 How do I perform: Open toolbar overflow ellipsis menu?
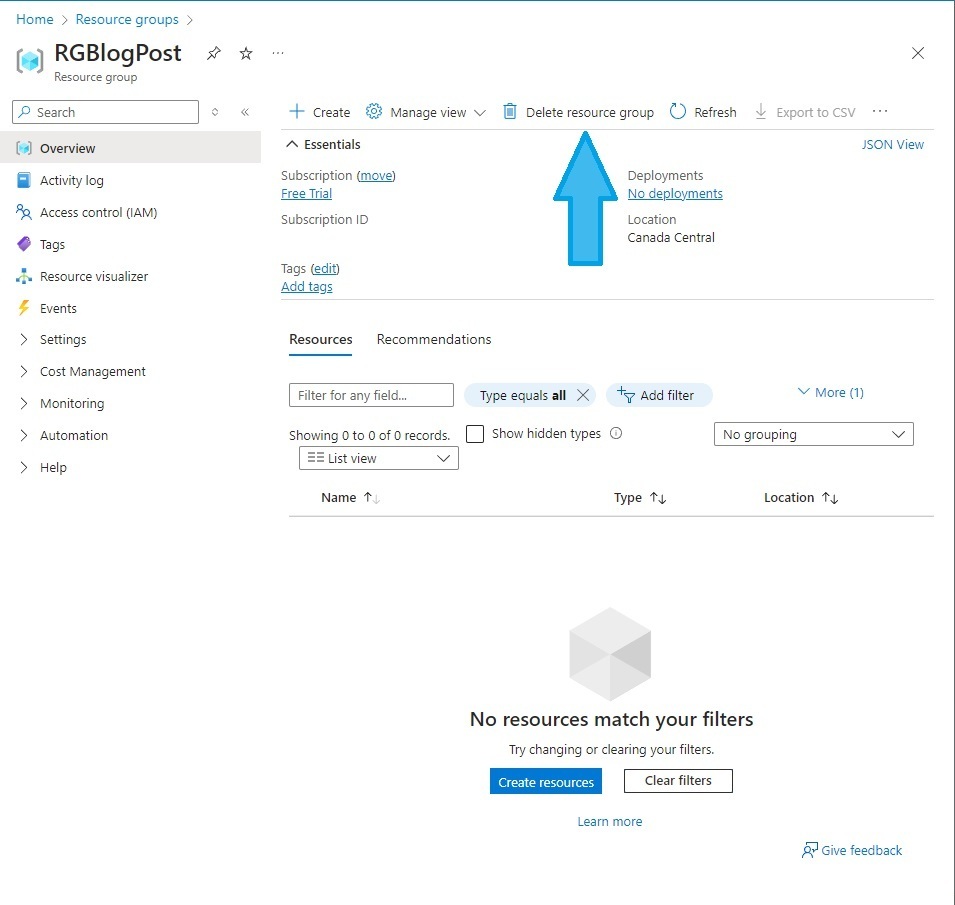880,111
